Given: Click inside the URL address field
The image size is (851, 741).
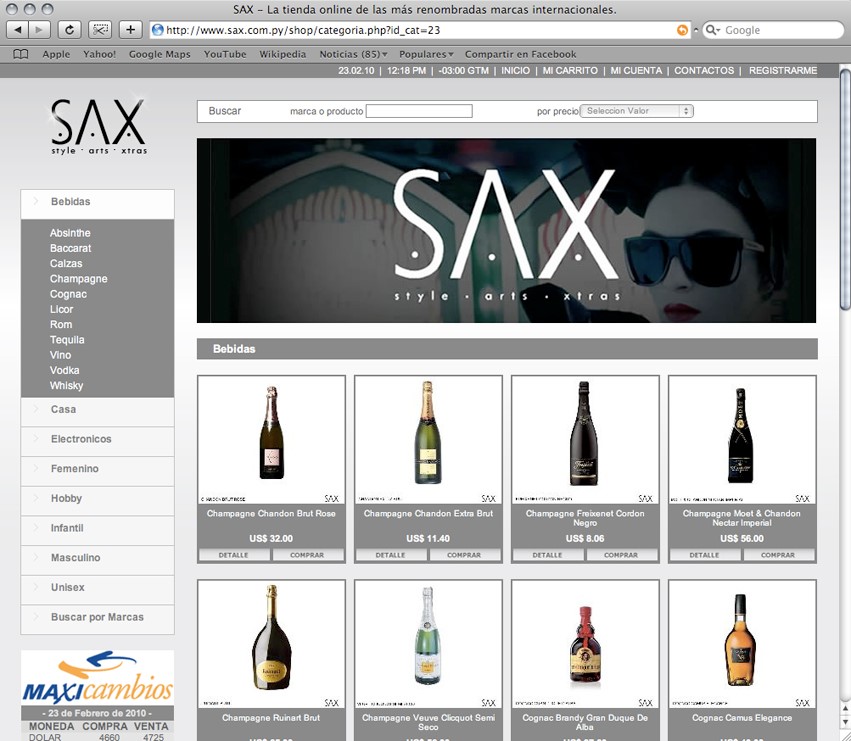Looking at the screenshot, I should tap(418, 30).
